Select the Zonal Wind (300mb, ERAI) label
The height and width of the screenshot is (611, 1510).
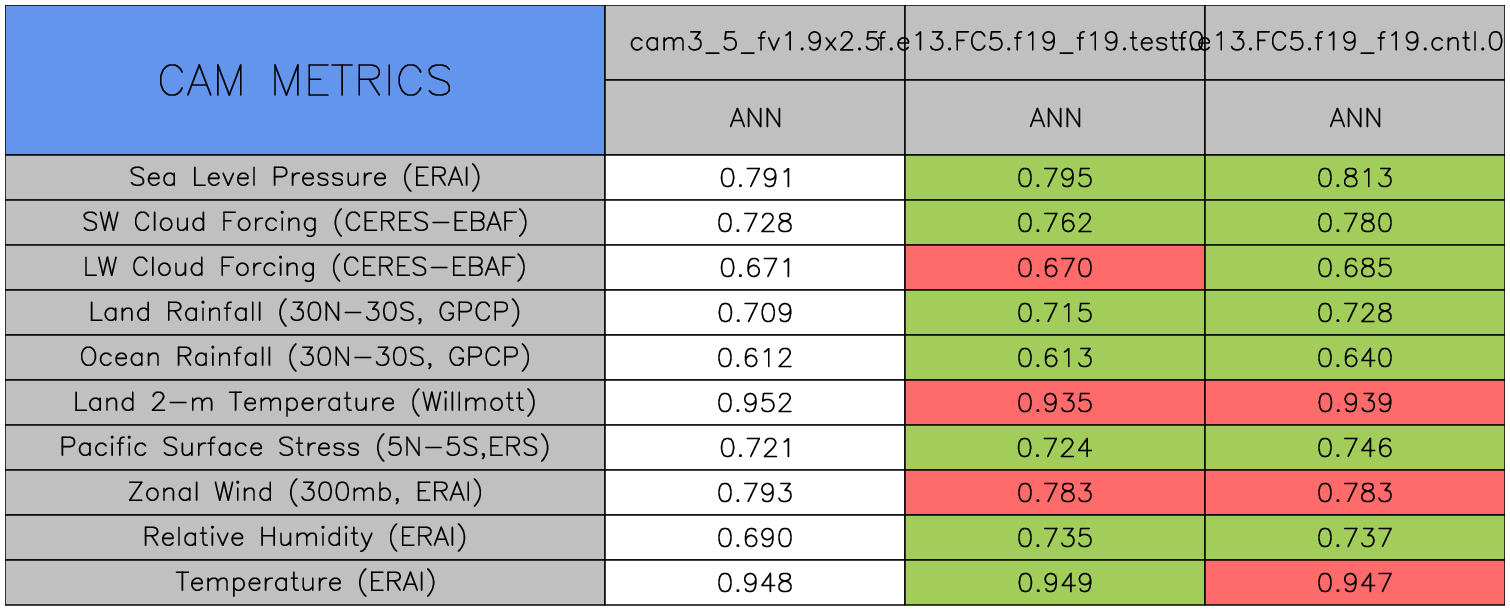click(x=305, y=492)
